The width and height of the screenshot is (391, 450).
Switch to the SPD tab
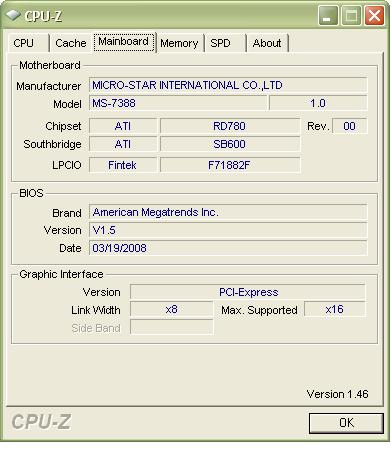click(x=225, y=43)
